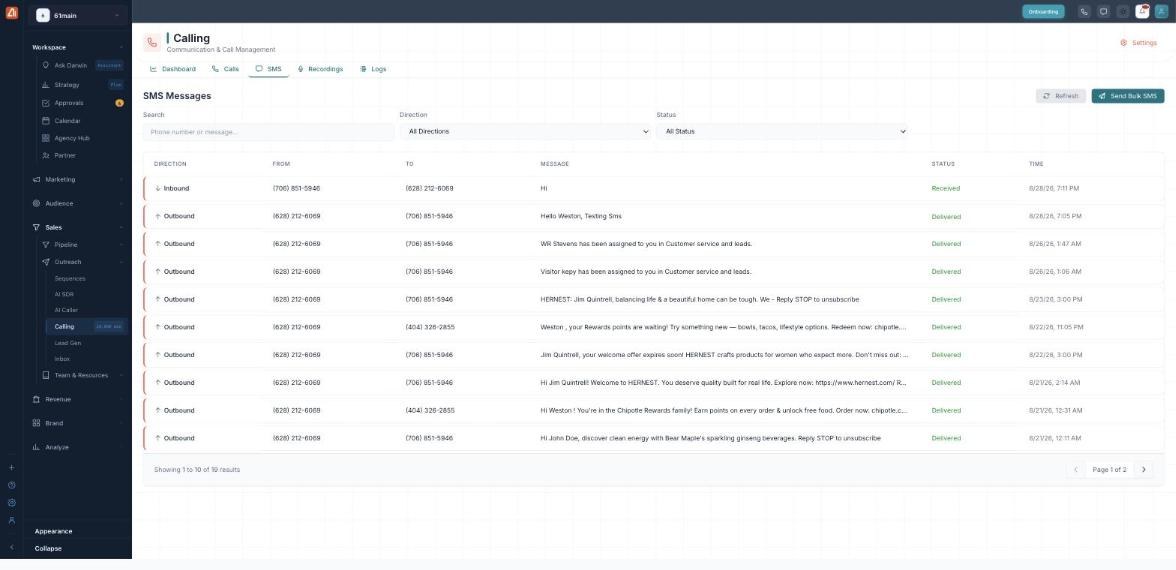Click the plus icon in the left rail
Image resolution: width=1176 pixels, height=570 pixels.
click(x=11, y=467)
